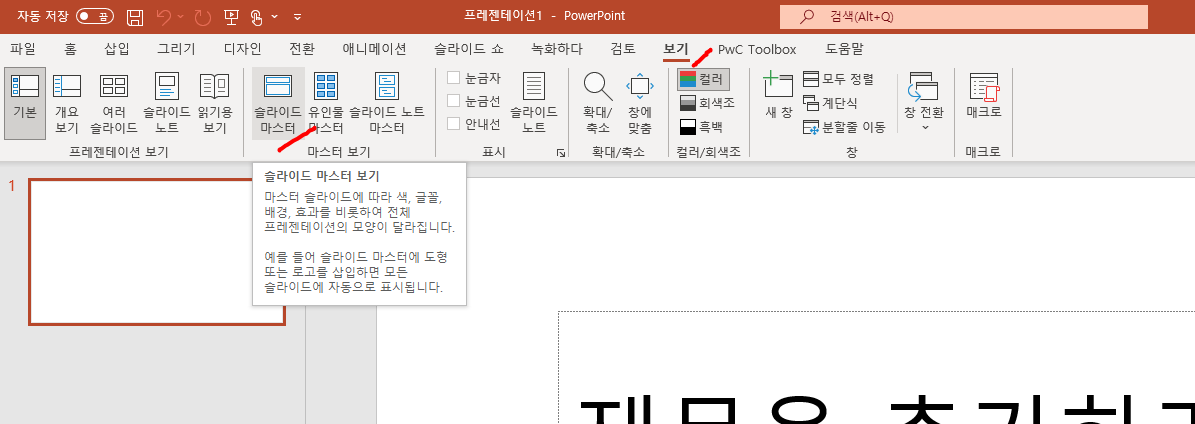Switch to the 녹화하다 tab

click(557, 50)
